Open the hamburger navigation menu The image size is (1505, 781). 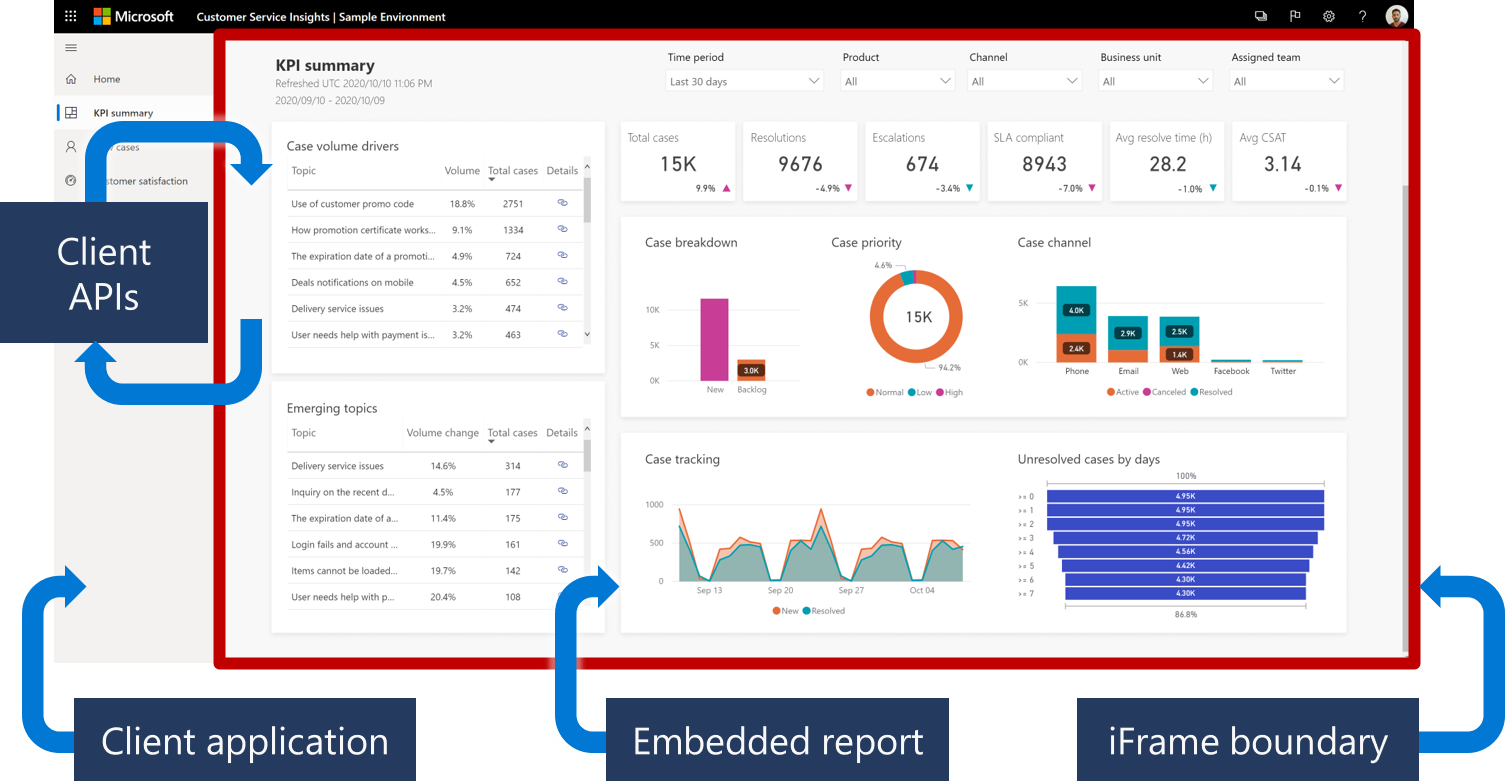click(70, 47)
